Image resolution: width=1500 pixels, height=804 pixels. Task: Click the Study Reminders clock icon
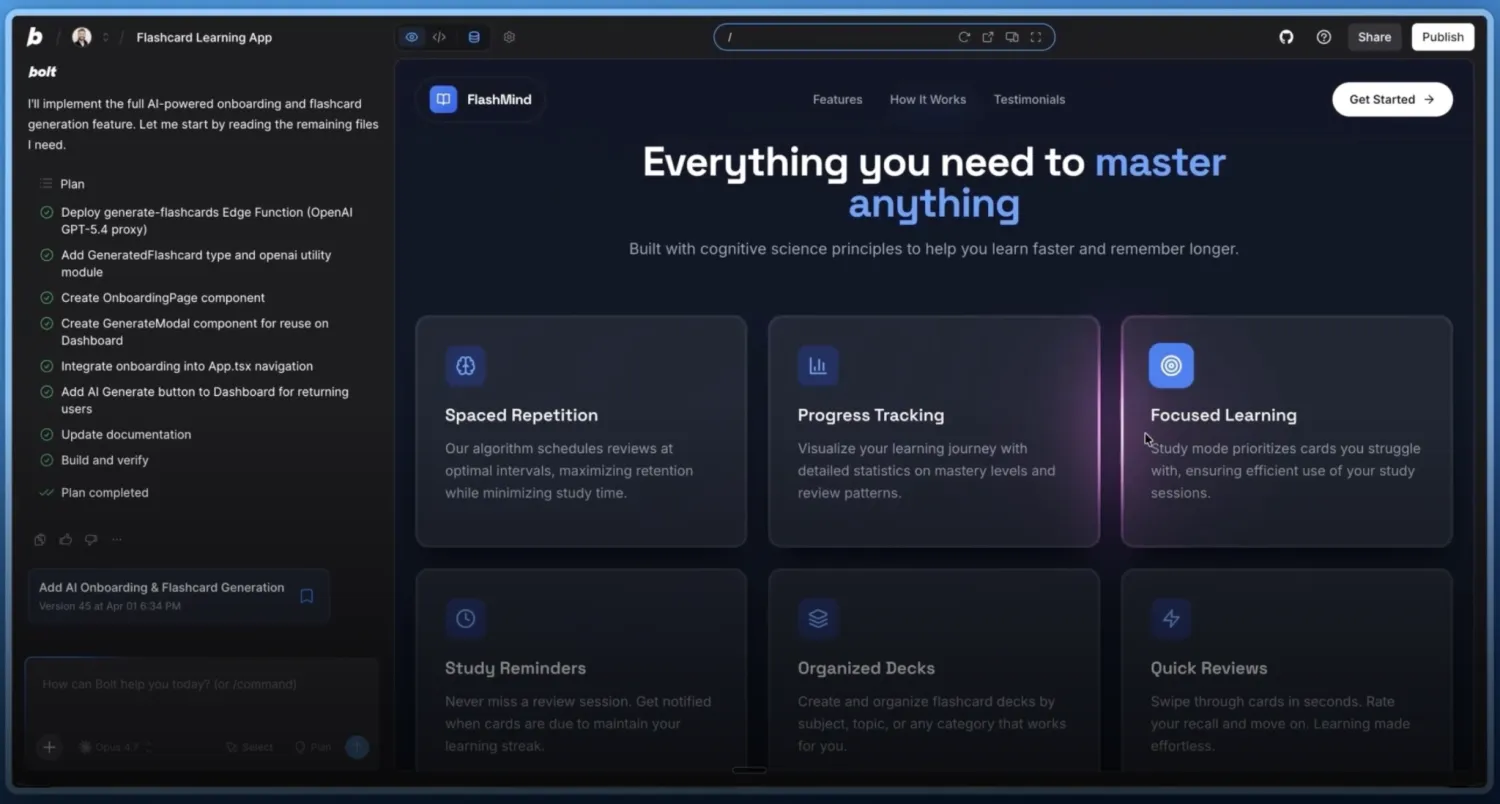coord(465,619)
